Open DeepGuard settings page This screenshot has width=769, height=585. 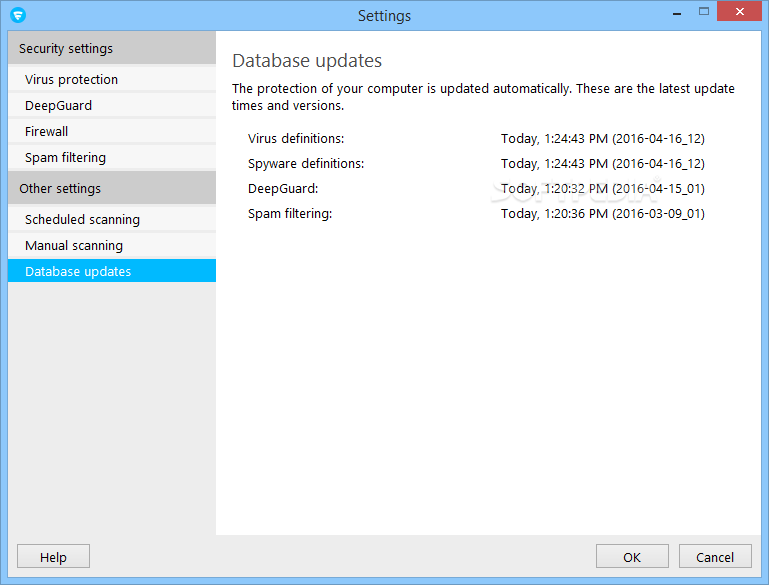(112, 105)
